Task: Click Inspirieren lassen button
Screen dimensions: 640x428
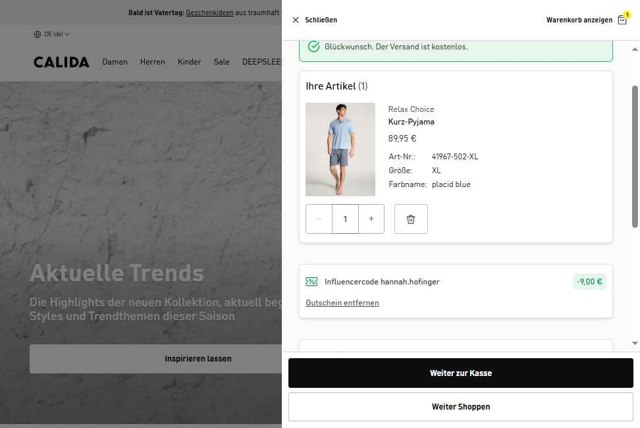Action: pyautogui.click(x=156, y=359)
